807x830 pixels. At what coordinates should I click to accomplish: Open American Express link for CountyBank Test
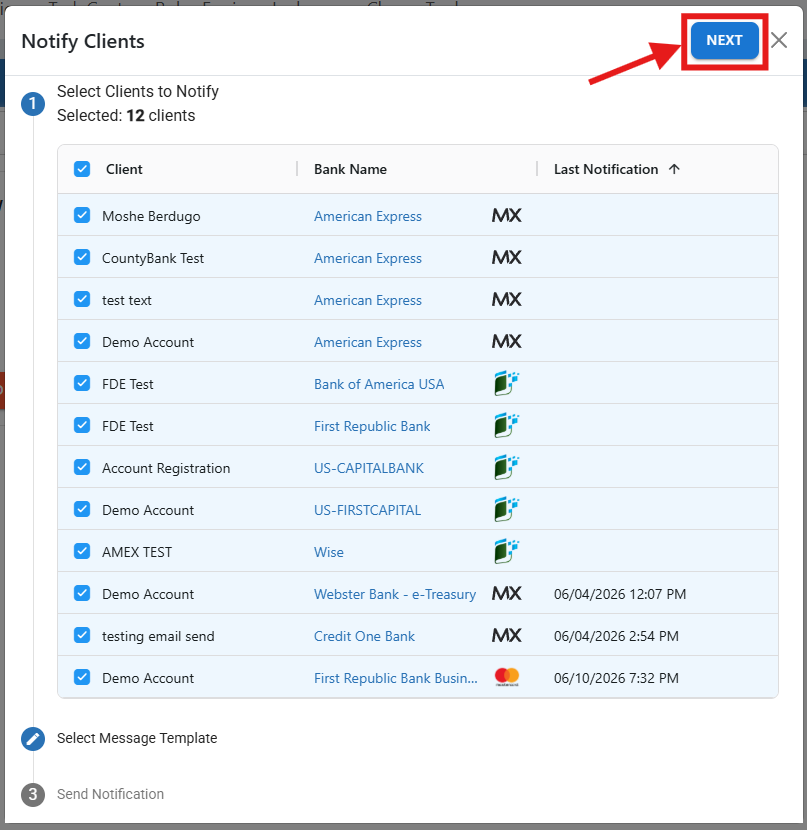click(368, 258)
